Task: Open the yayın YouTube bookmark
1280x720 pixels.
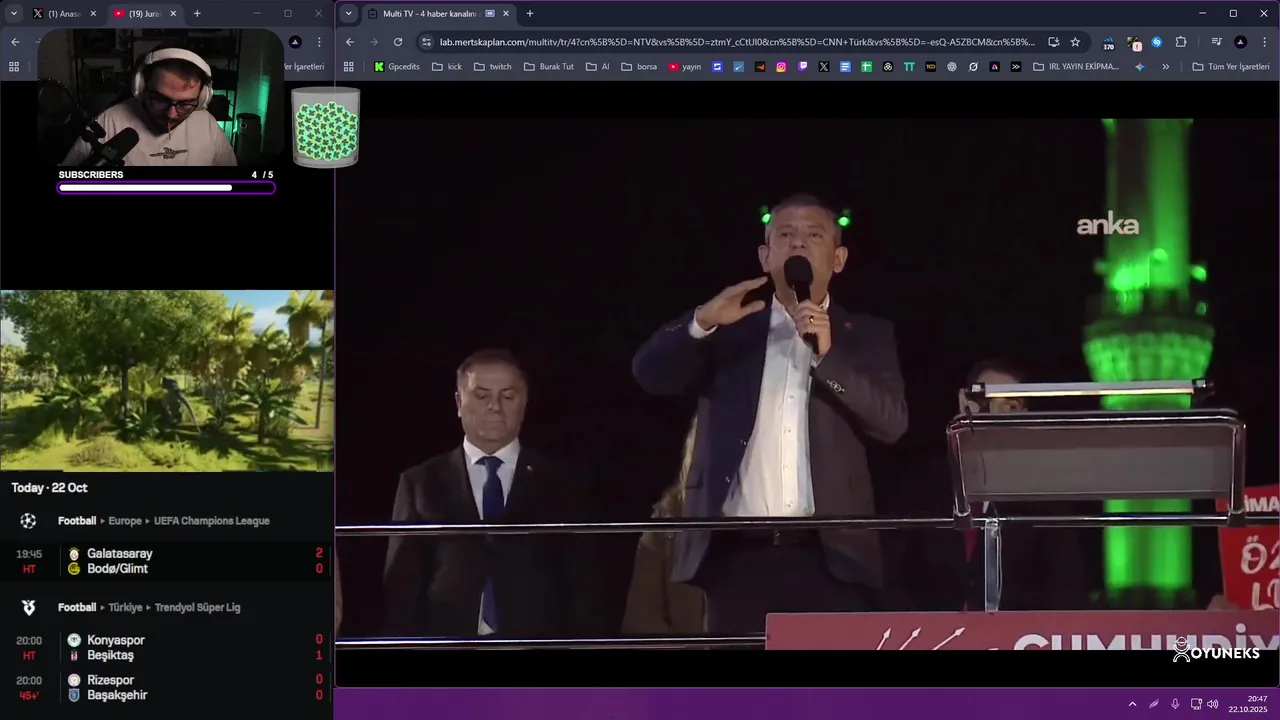Action: click(x=685, y=67)
